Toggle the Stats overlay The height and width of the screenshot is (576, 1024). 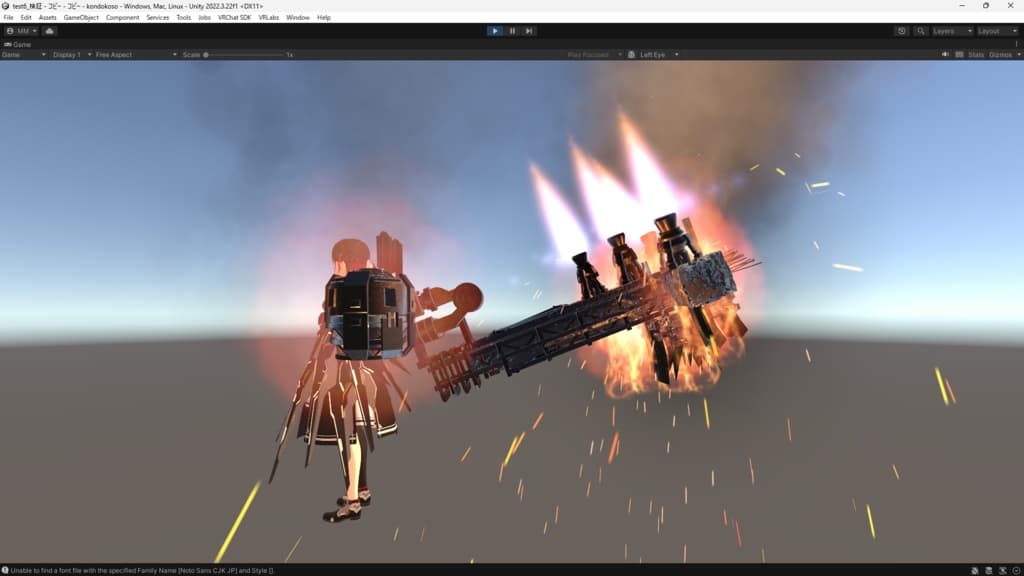(976, 55)
